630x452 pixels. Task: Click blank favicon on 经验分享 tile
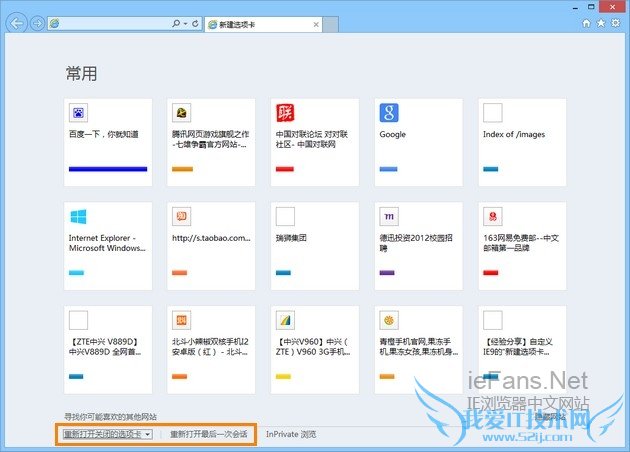pos(493,320)
